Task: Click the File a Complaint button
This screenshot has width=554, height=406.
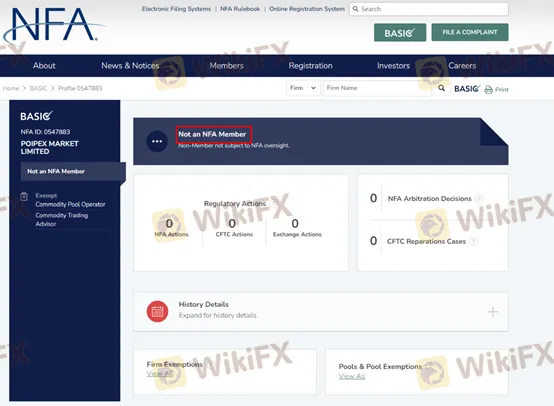Action: tap(470, 32)
